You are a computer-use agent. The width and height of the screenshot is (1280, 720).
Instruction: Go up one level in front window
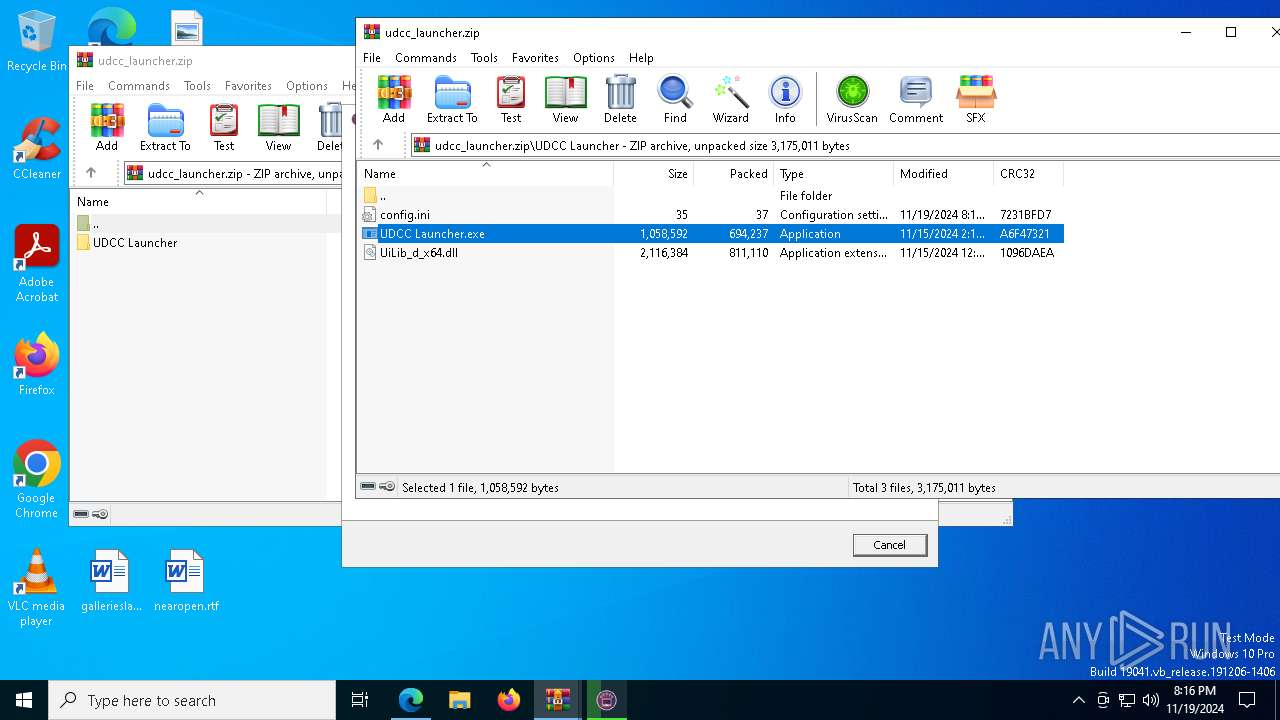378,145
